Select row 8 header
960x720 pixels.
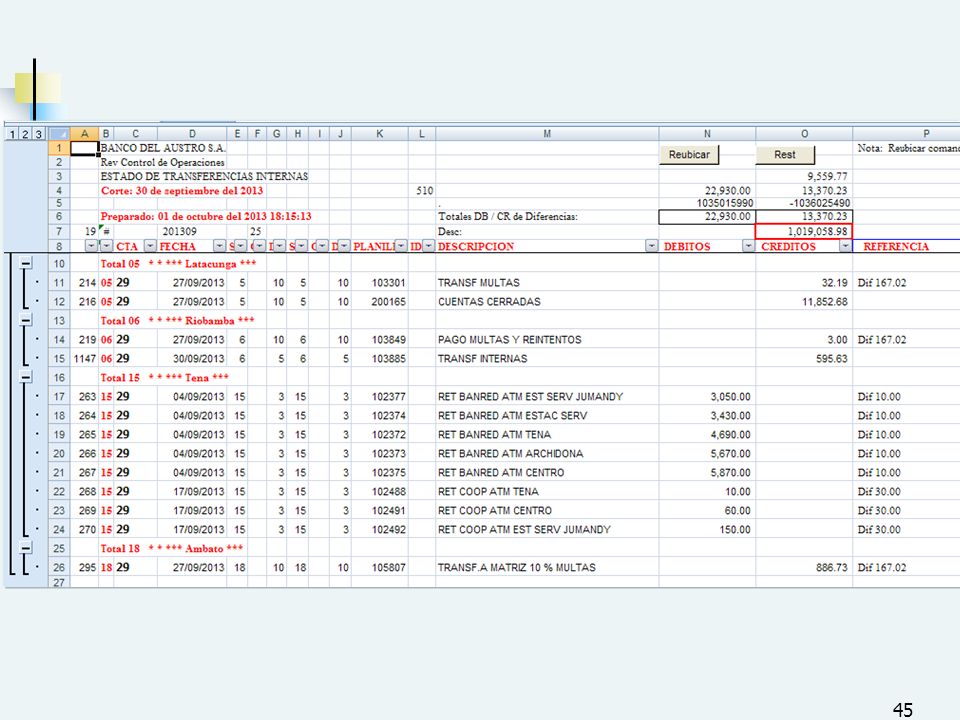(59, 246)
